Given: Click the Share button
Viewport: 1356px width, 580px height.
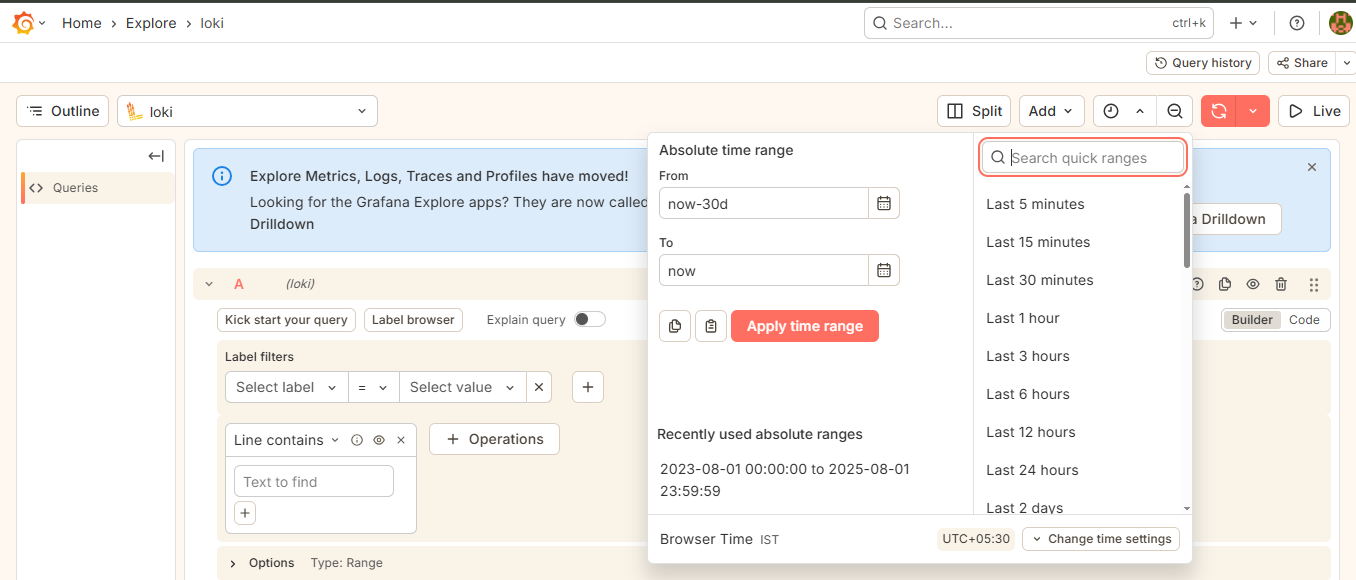Looking at the screenshot, I should [1302, 63].
